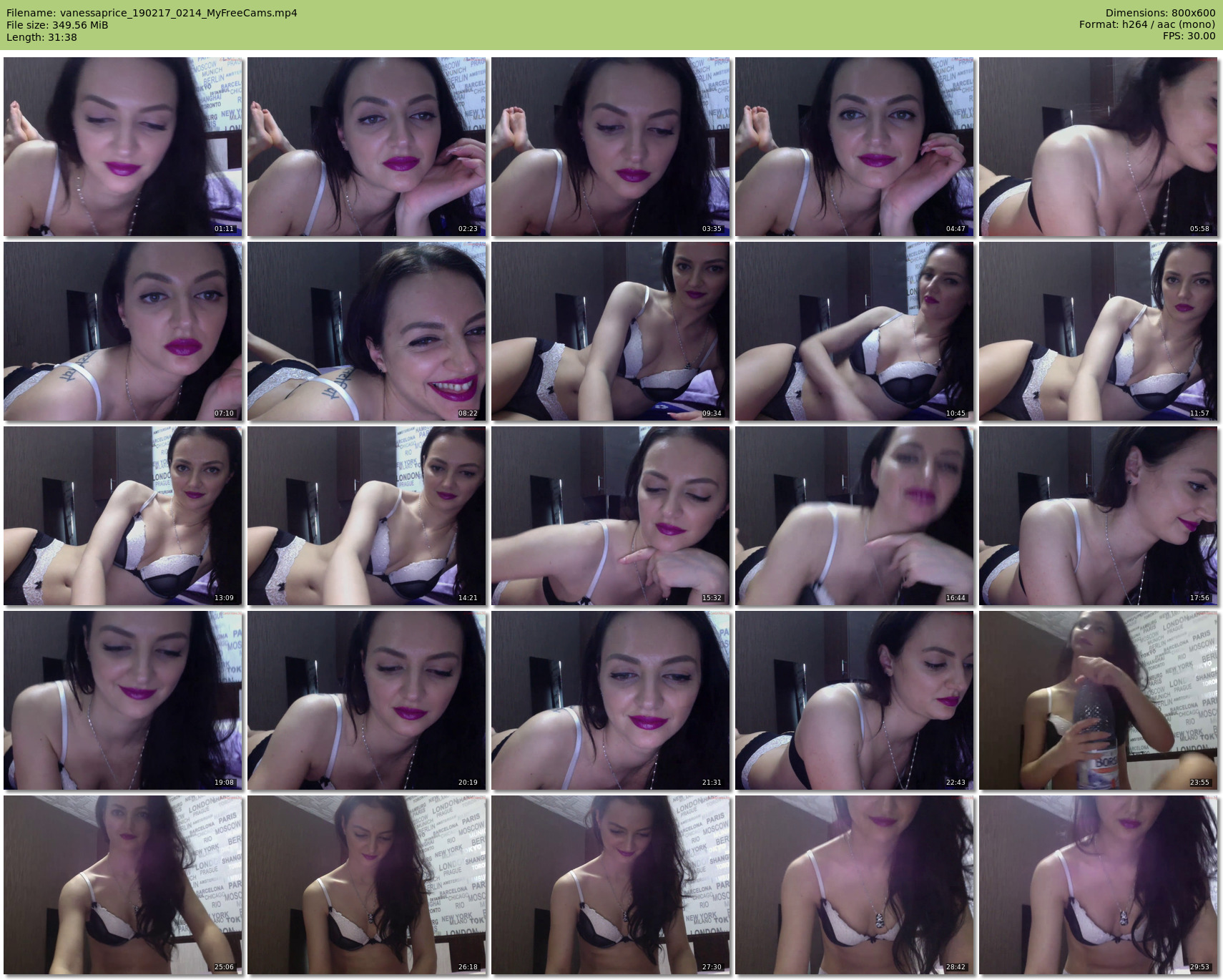
Task: Open the frame with timestamp 02:23
Action: click(367, 147)
